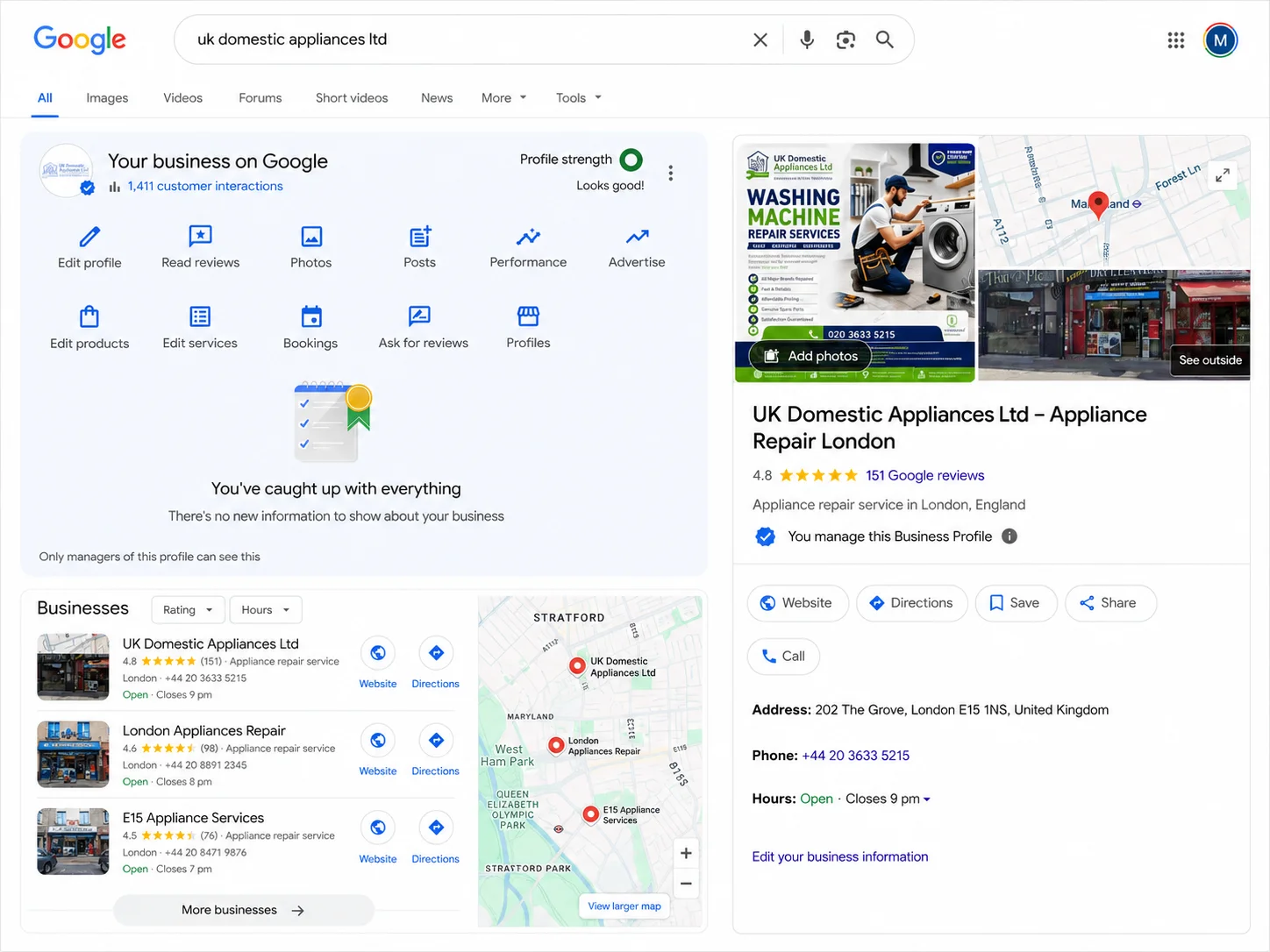
Task: Open the Rating filter dropdown
Action: [x=189, y=610]
